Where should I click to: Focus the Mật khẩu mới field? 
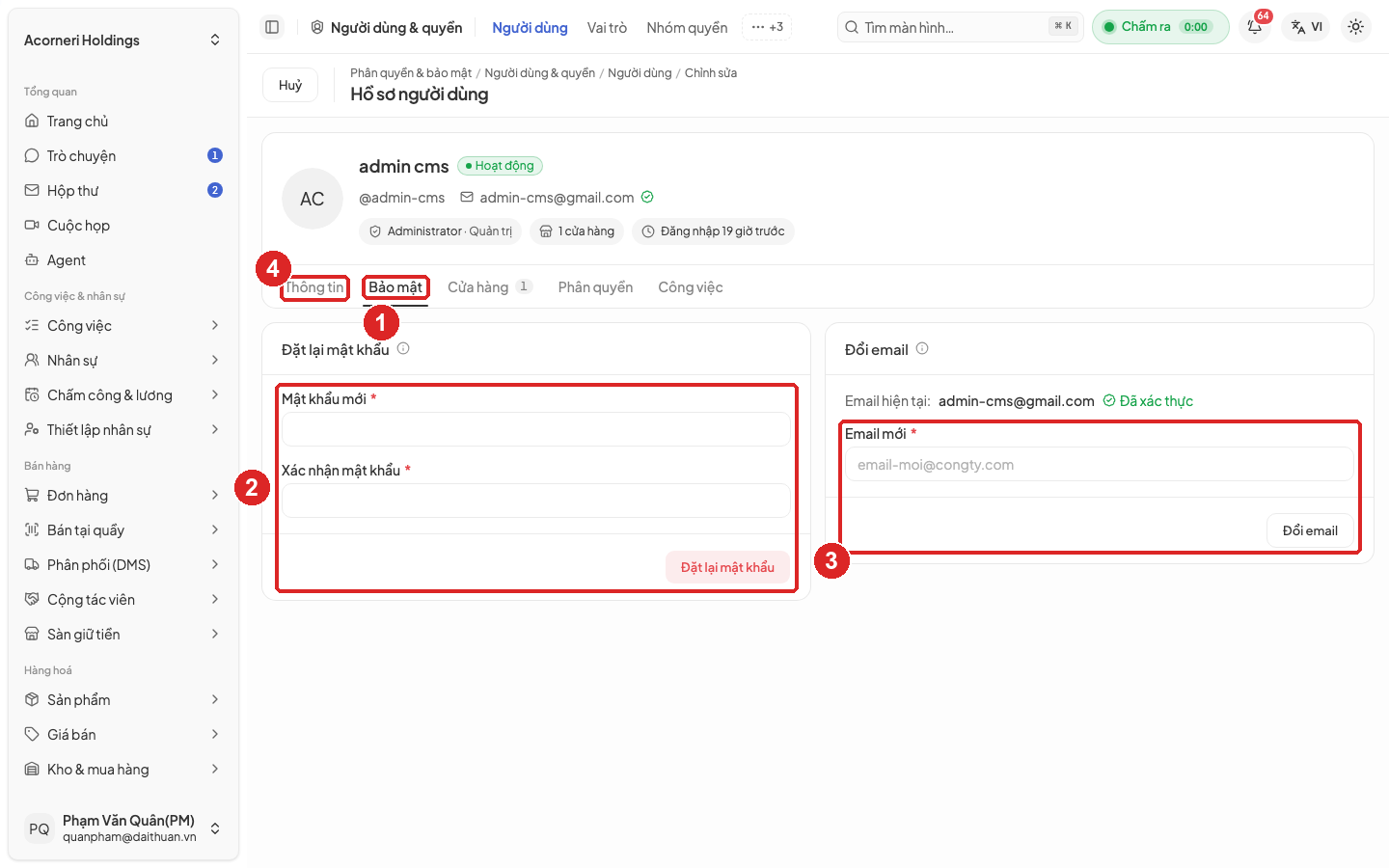536,429
